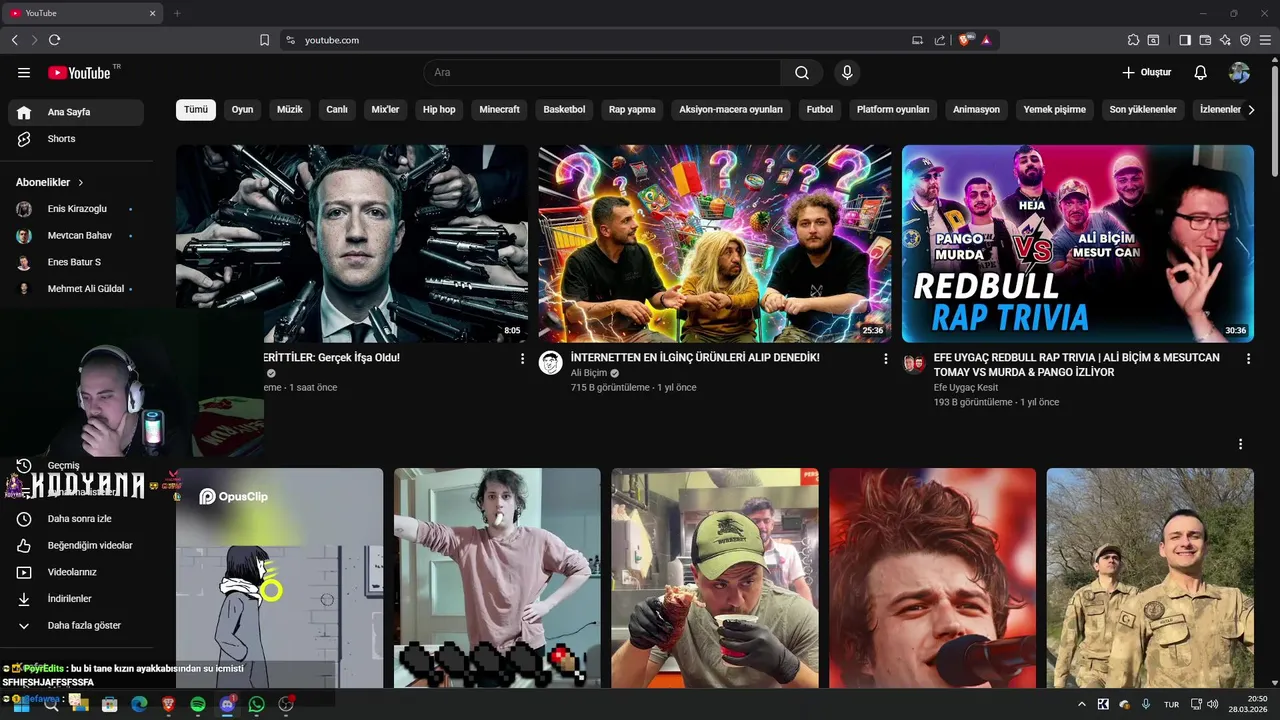This screenshot has width=1280, height=720.
Task: Open the Brave Wallet icon
Action: click(x=1205, y=40)
